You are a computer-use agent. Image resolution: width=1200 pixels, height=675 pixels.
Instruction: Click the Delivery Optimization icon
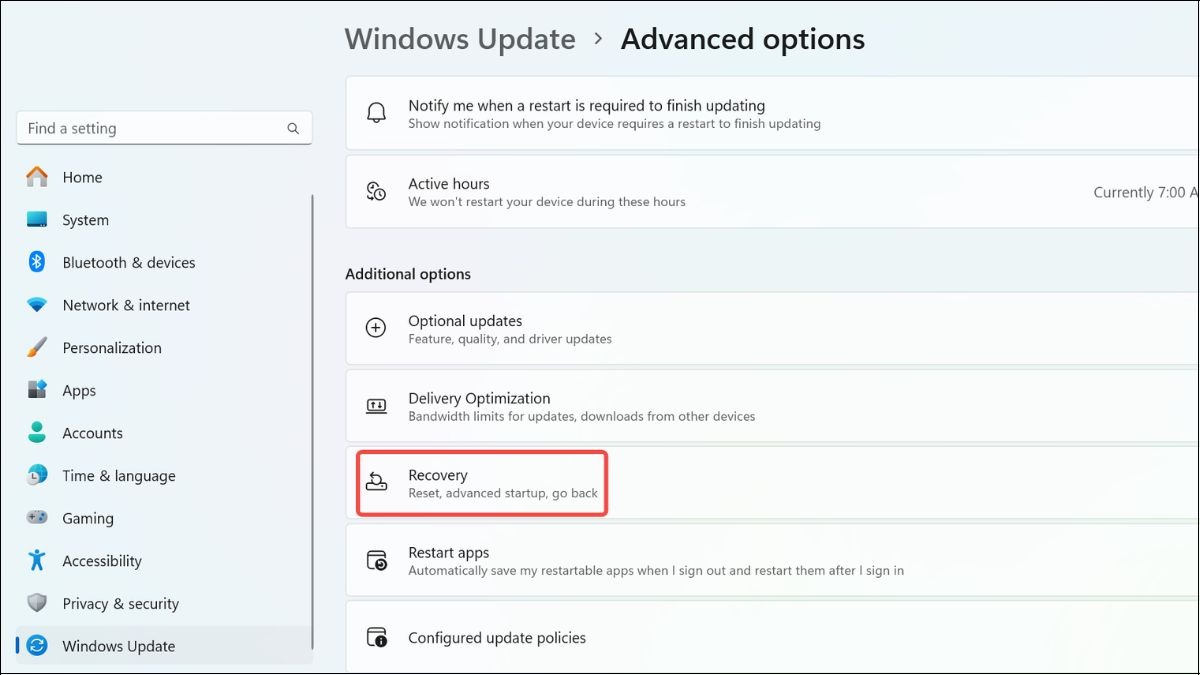pos(376,405)
